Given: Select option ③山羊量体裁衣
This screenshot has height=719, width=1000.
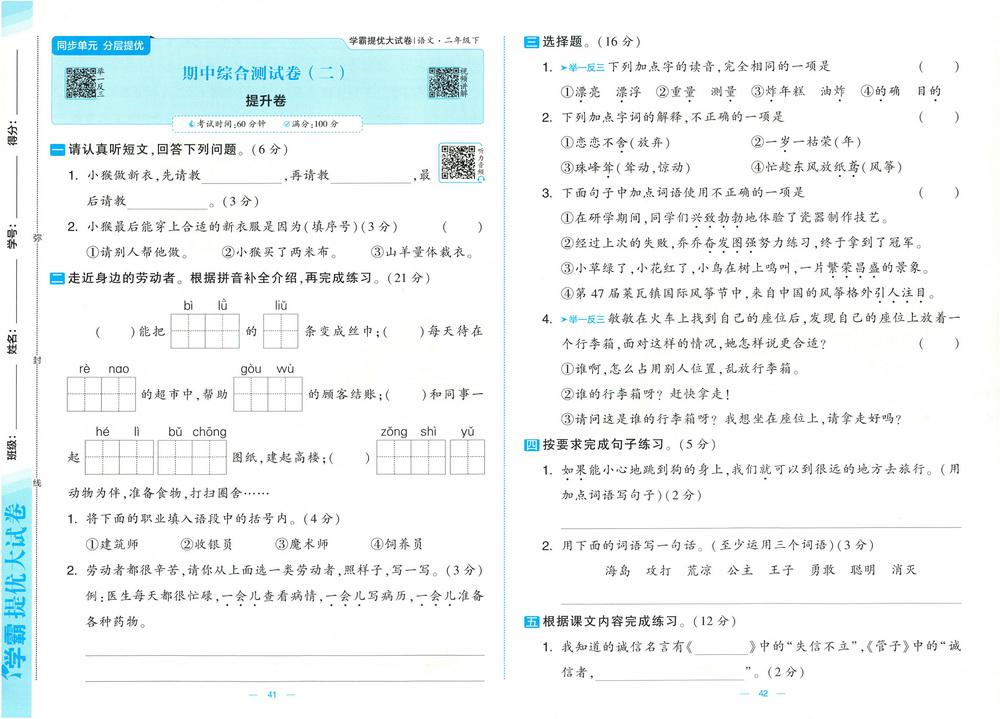Looking at the screenshot, I should click(x=423, y=252).
